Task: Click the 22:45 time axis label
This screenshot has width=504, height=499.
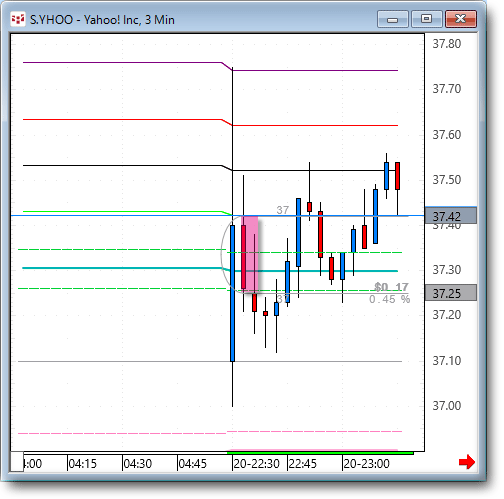Action: point(302,464)
